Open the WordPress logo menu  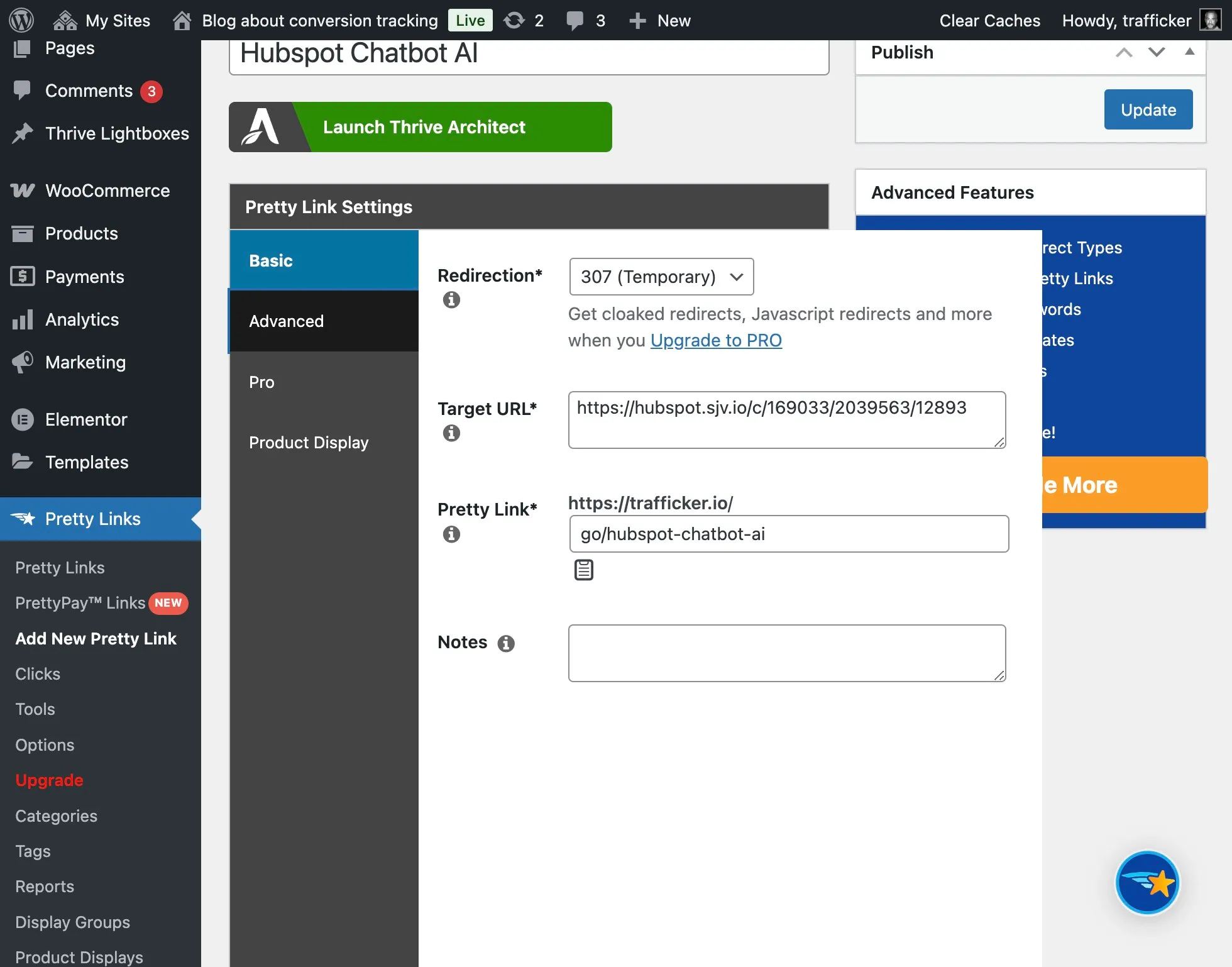coord(21,20)
